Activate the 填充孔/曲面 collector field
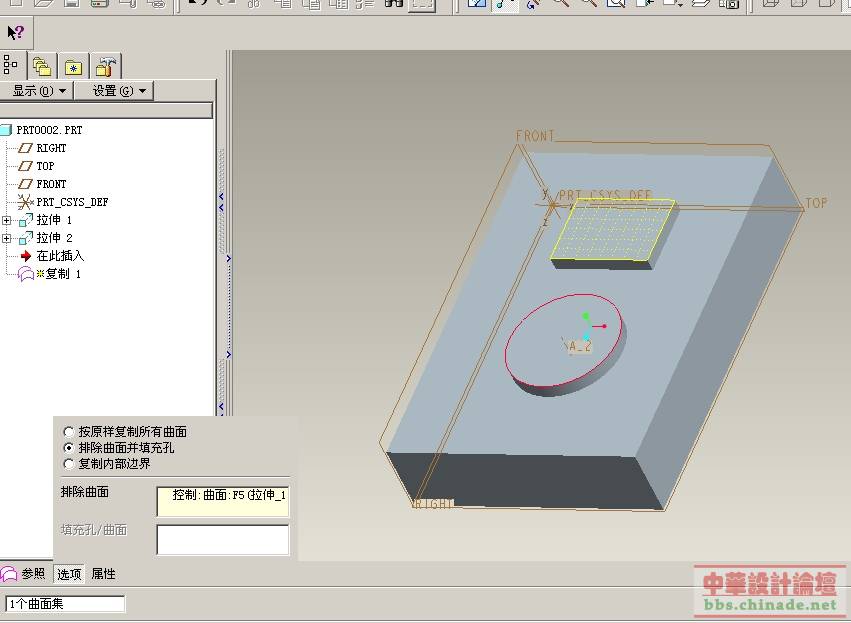 (x=223, y=539)
